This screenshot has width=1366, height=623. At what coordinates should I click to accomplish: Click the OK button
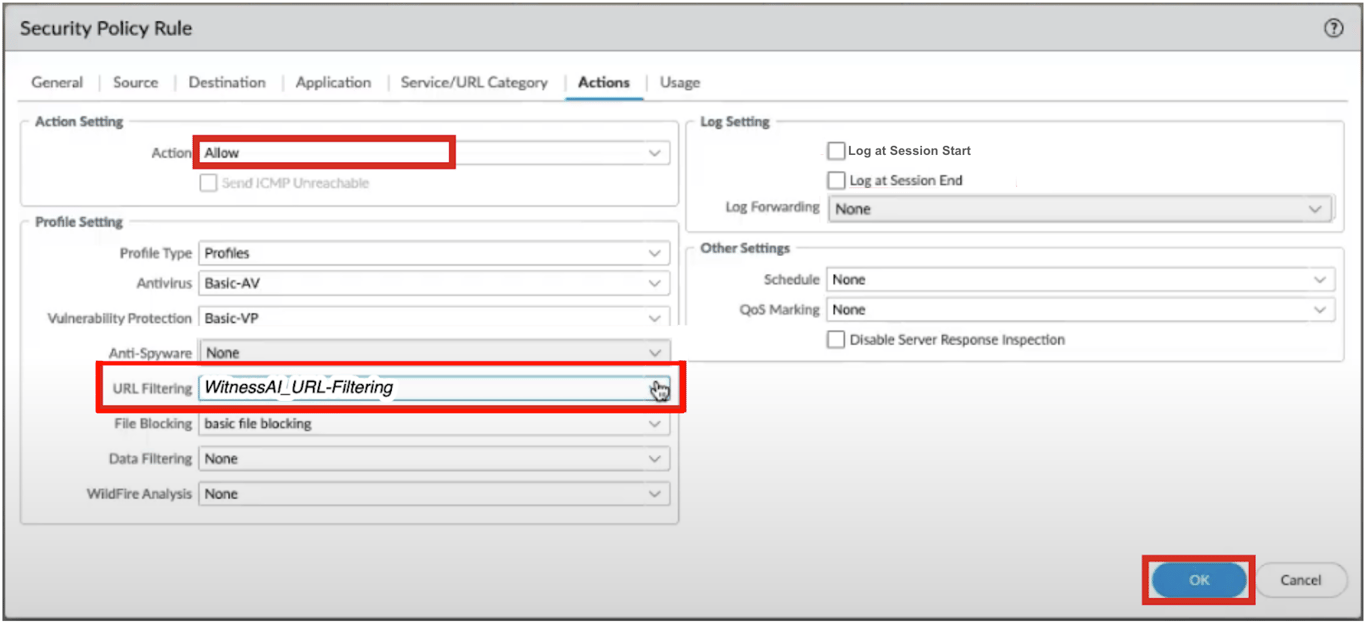point(1199,580)
